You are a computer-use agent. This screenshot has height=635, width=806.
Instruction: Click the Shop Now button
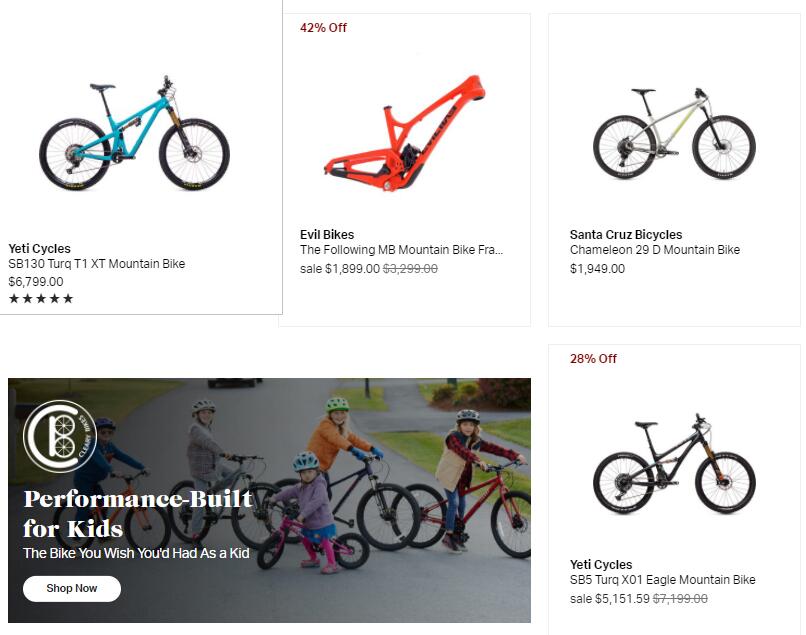pyautogui.click(x=72, y=589)
